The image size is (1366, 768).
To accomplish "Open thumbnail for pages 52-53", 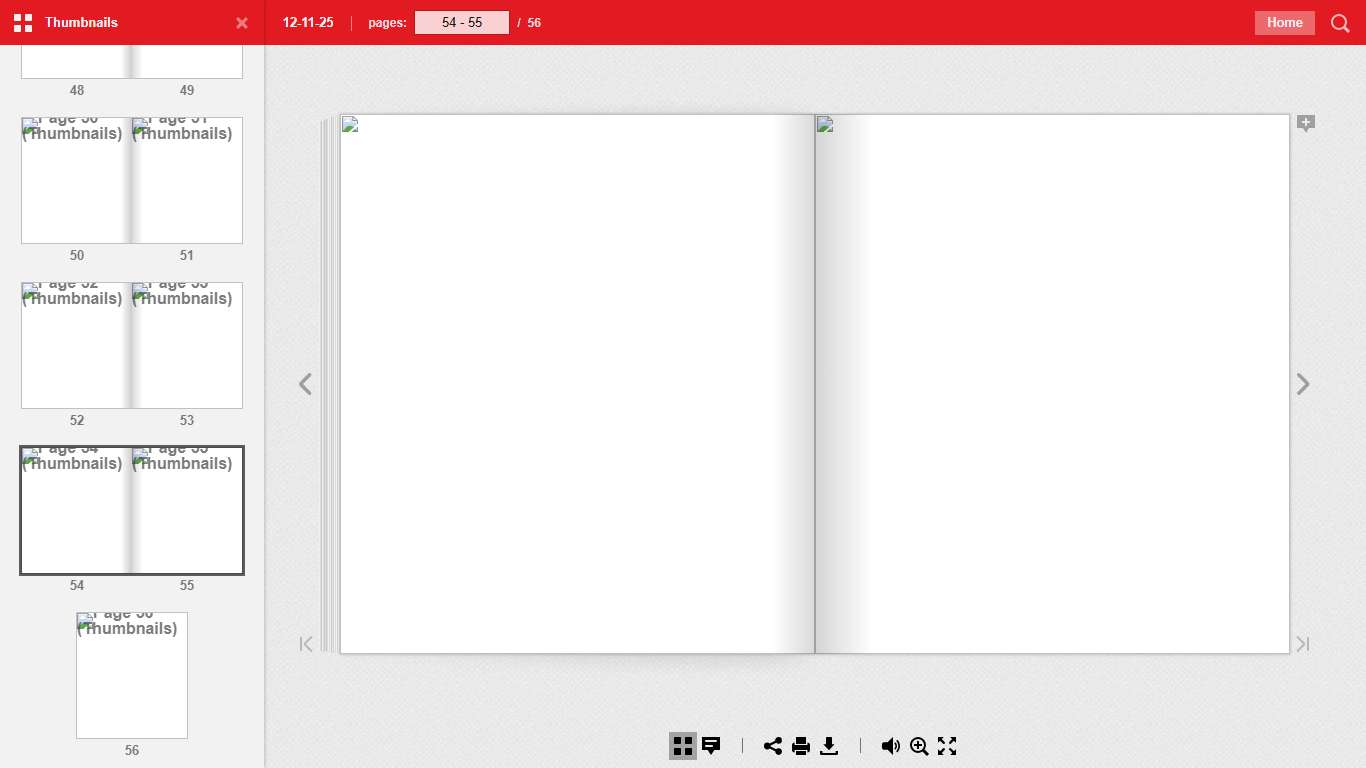I will (132, 346).
